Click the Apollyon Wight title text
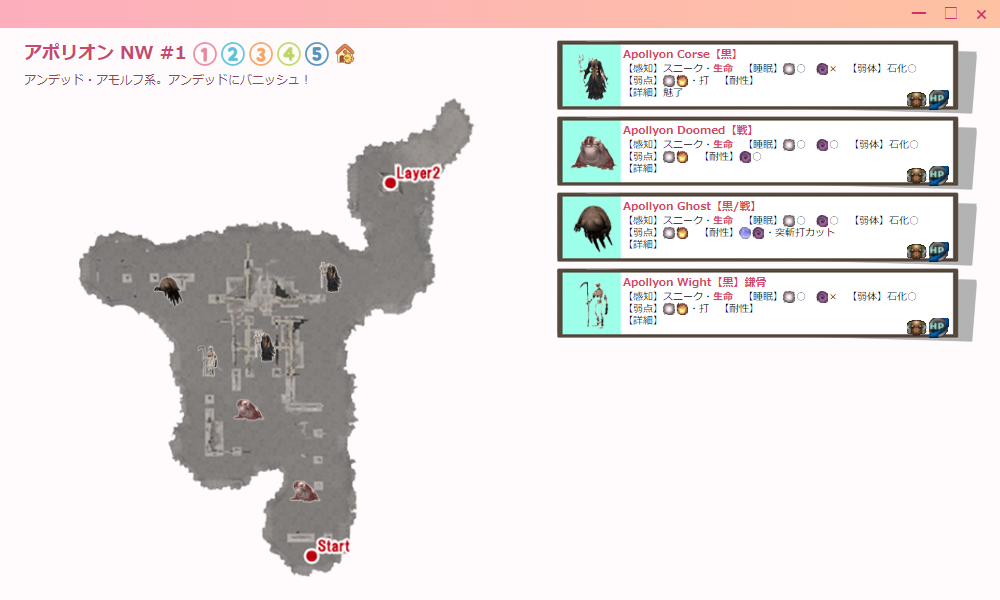This screenshot has height=600, width=1000. point(668,282)
